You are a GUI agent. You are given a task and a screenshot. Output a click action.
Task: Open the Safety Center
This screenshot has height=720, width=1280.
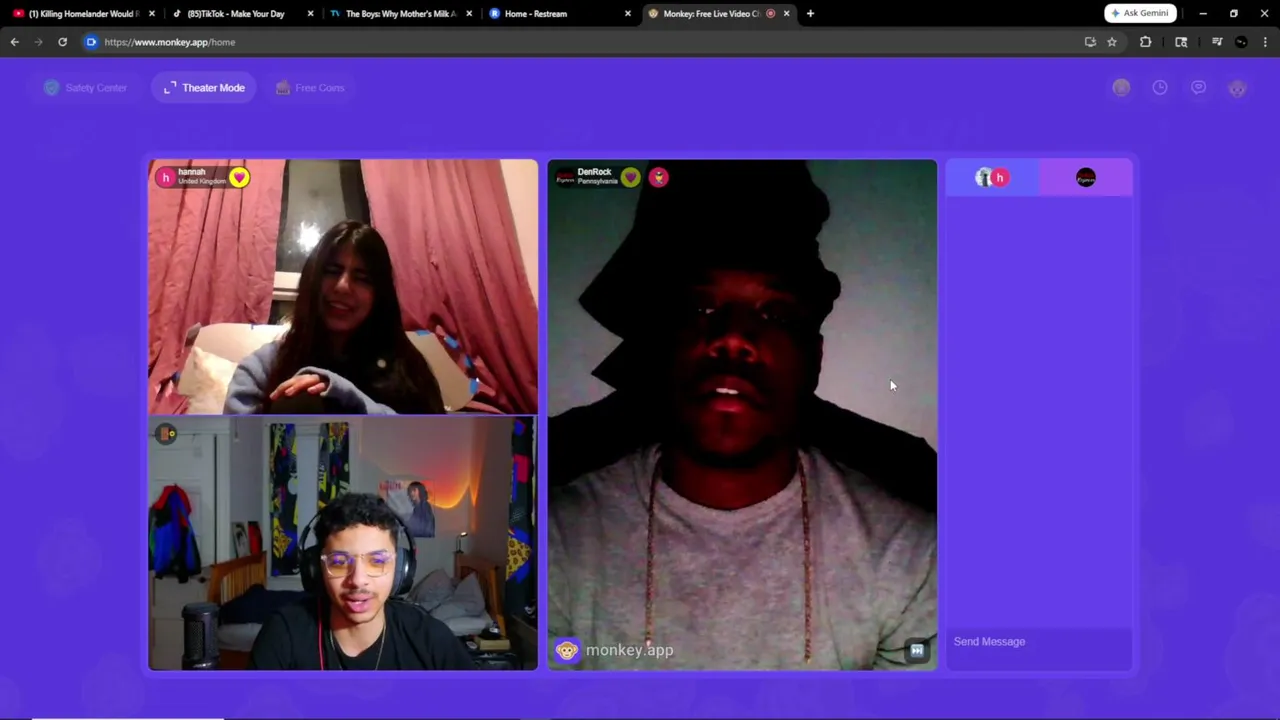86,88
